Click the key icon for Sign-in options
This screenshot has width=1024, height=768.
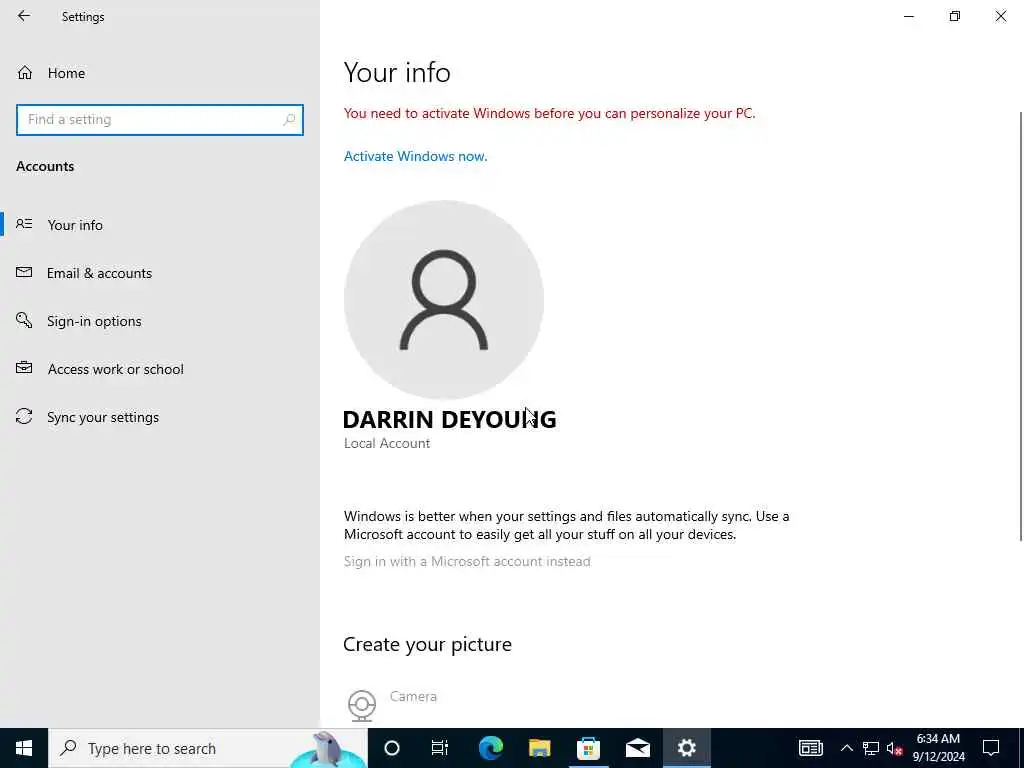point(24,320)
